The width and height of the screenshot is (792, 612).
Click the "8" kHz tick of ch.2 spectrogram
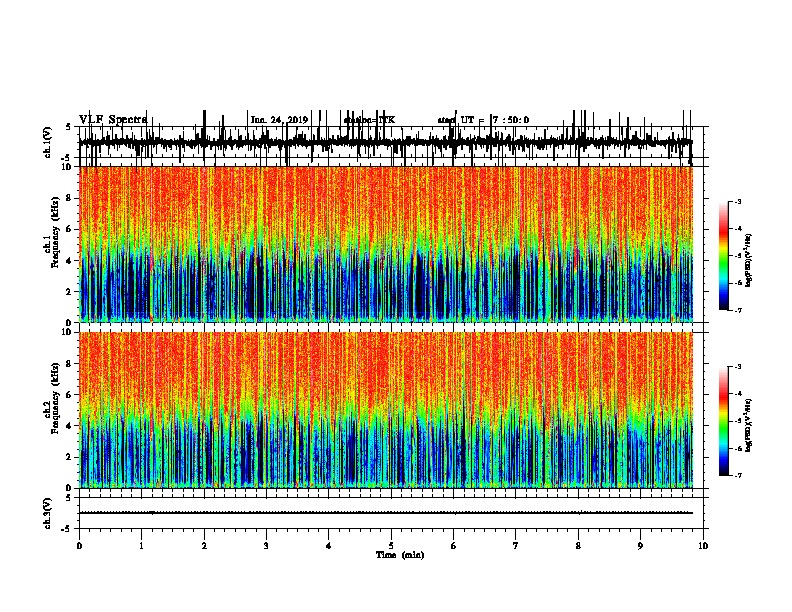69,364
